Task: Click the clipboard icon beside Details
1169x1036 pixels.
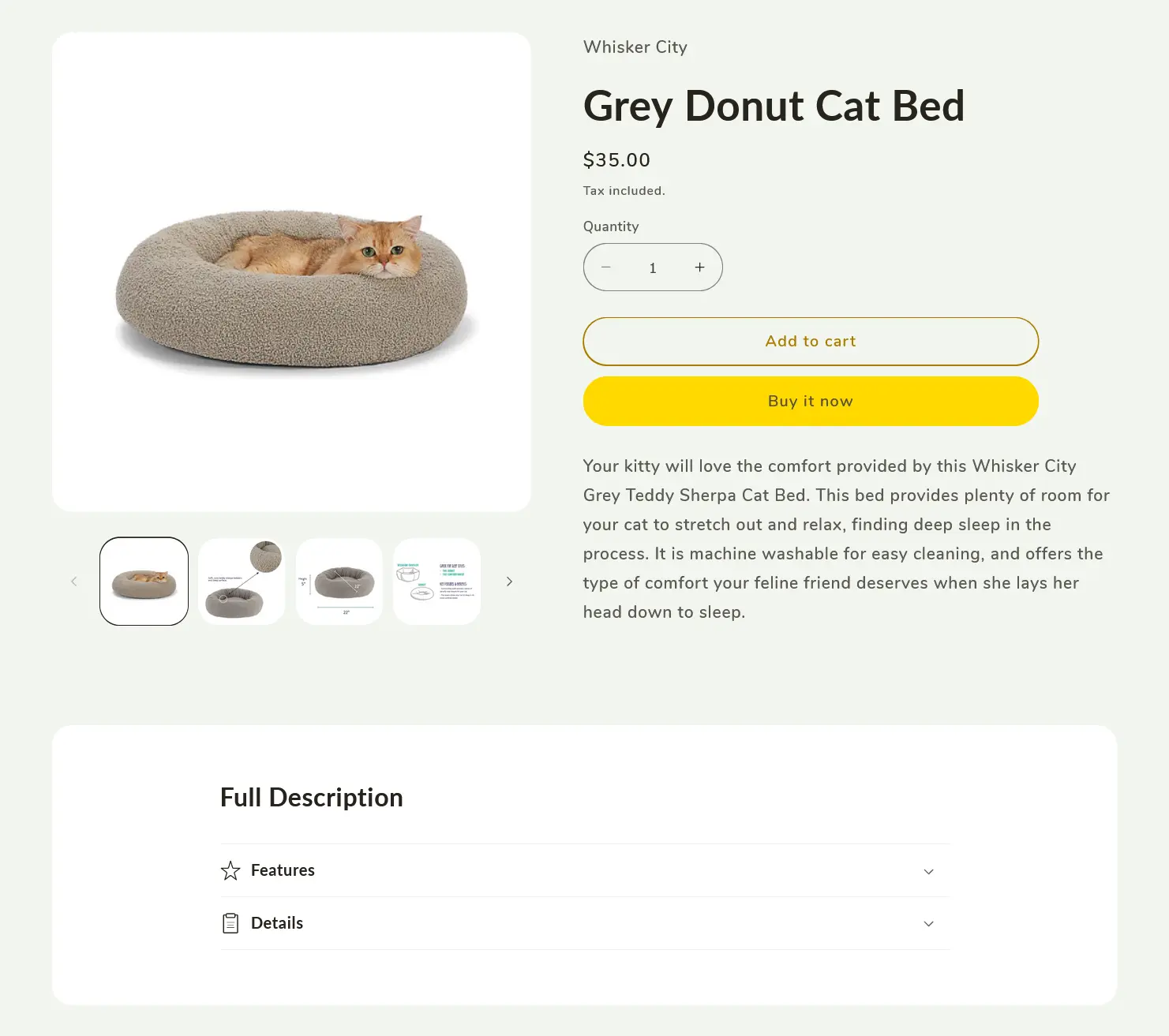Action: click(230, 923)
